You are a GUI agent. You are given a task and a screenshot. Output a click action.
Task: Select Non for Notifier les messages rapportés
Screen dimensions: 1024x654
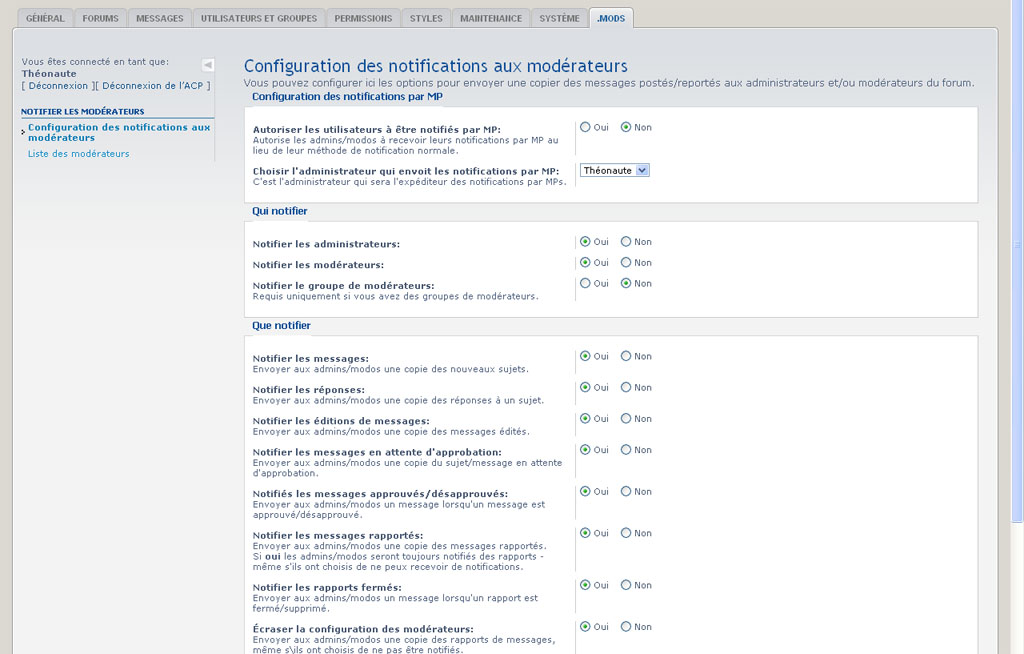[x=626, y=533]
